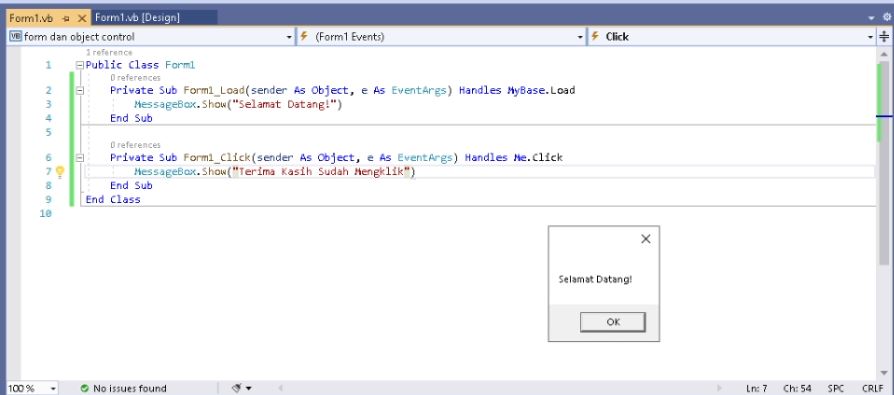Click the Me.Click text on line 6

538,157
